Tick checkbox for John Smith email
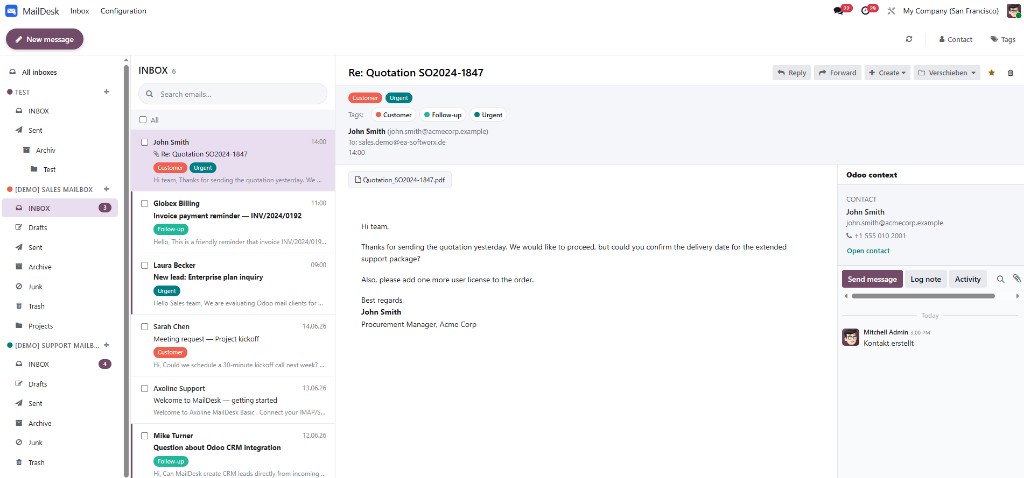Image resolution: width=1024 pixels, height=478 pixels. [145, 142]
